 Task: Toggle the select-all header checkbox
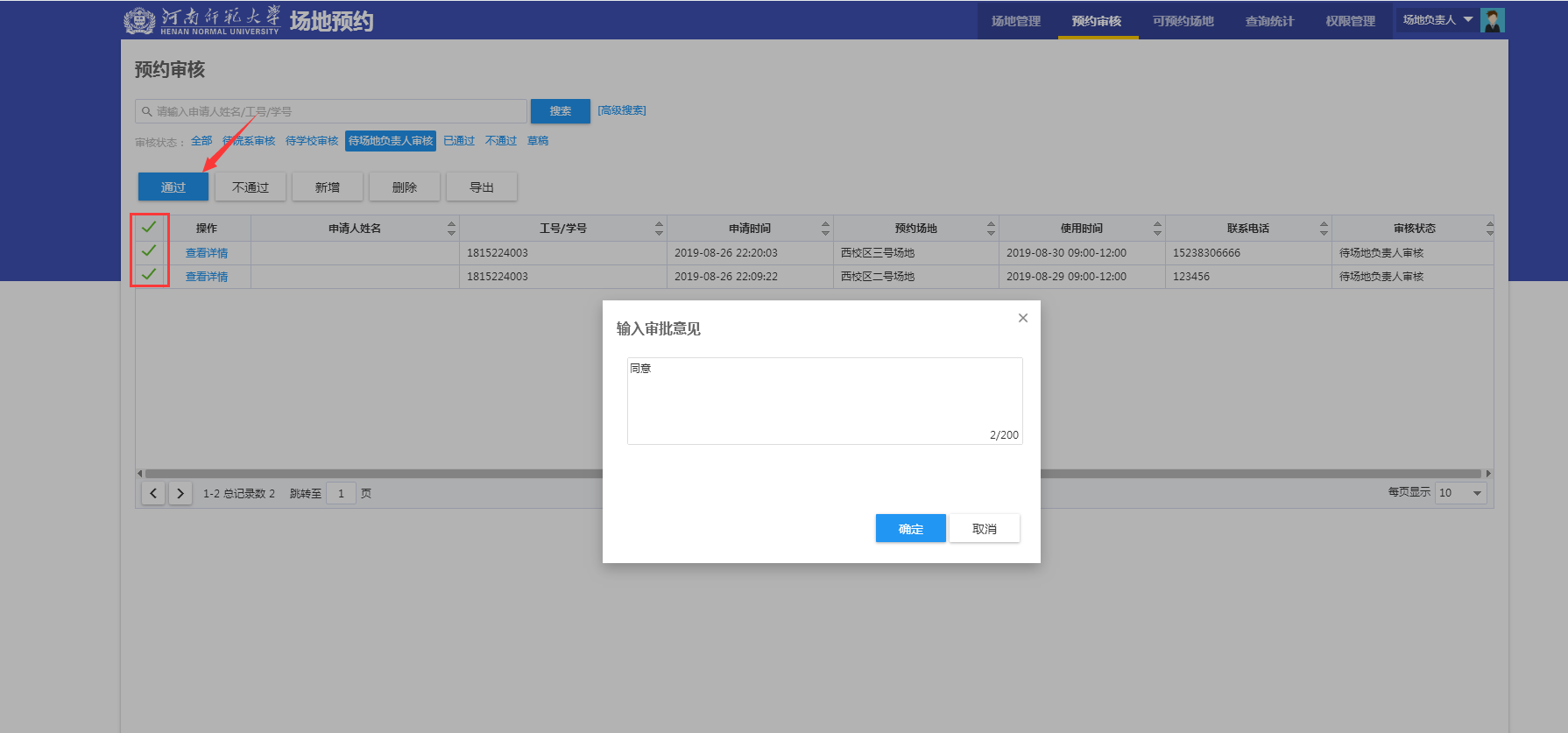click(x=149, y=227)
